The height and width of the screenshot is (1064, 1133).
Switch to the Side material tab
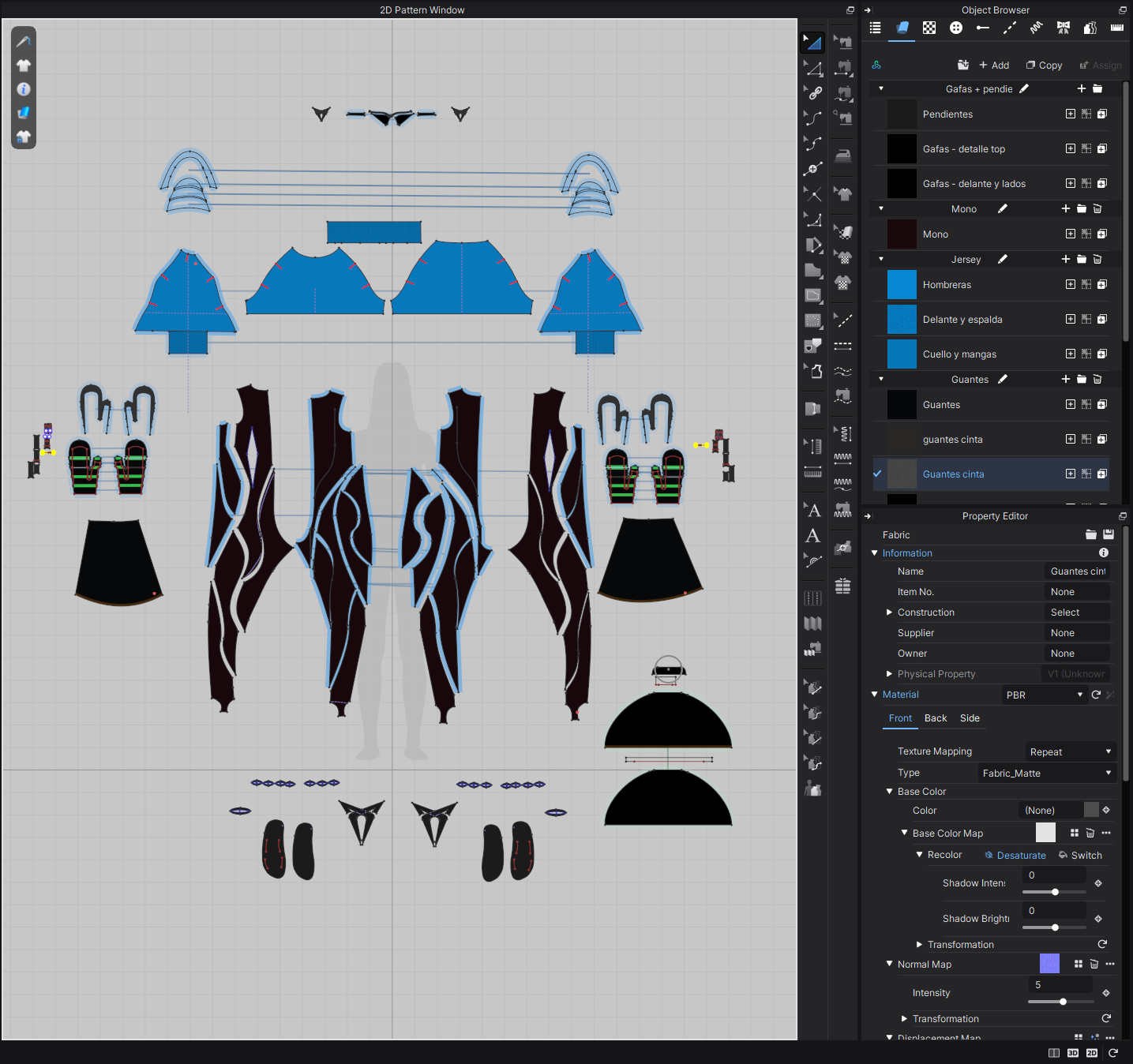[970, 718]
